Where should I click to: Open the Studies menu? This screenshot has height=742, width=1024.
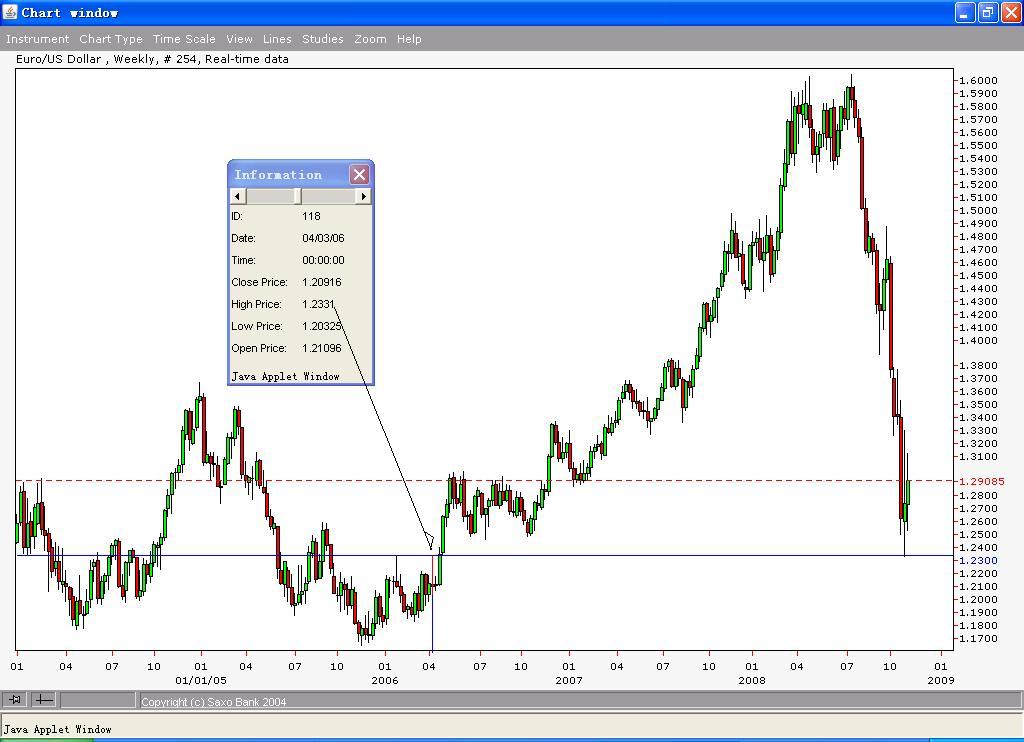coord(323,39)
